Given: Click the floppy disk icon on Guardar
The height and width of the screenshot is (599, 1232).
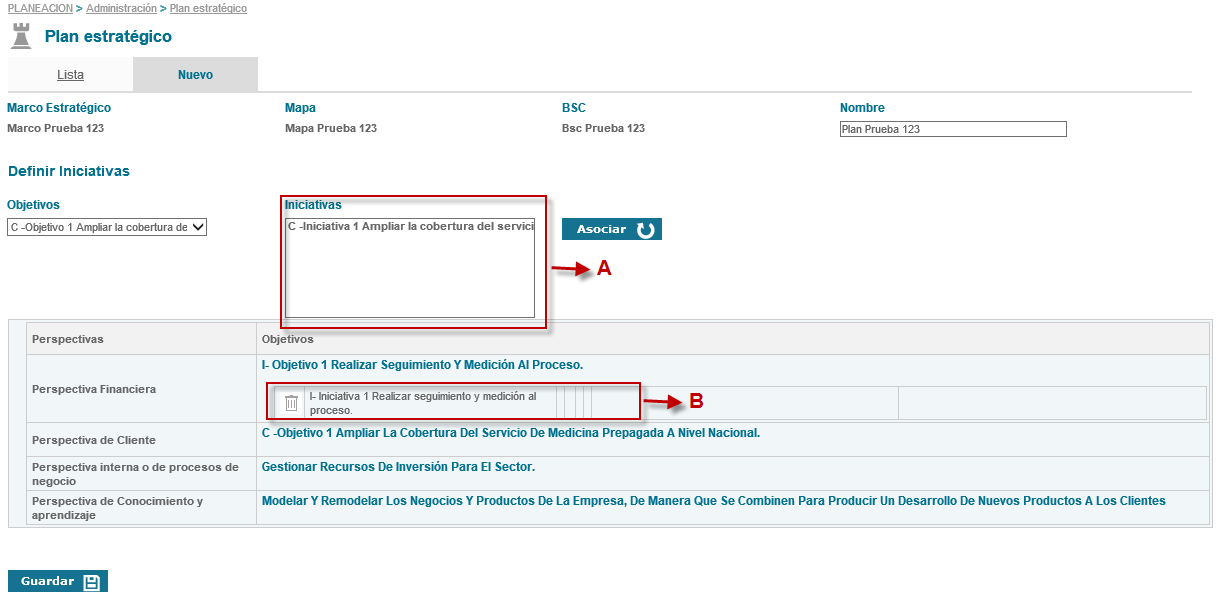Looking at the screenshot, I should point(92,582).
